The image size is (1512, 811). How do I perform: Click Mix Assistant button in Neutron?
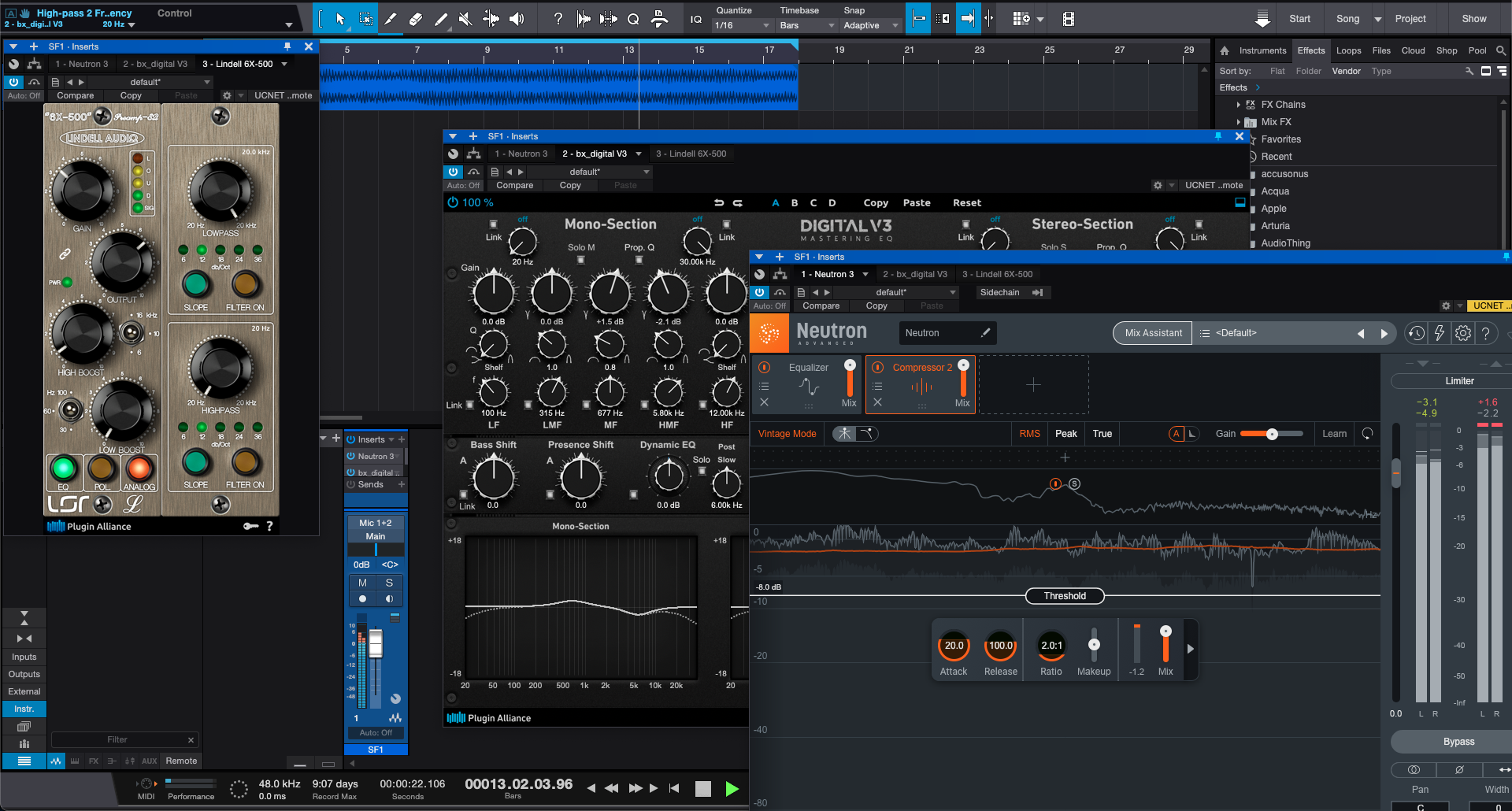point(1153,333)
